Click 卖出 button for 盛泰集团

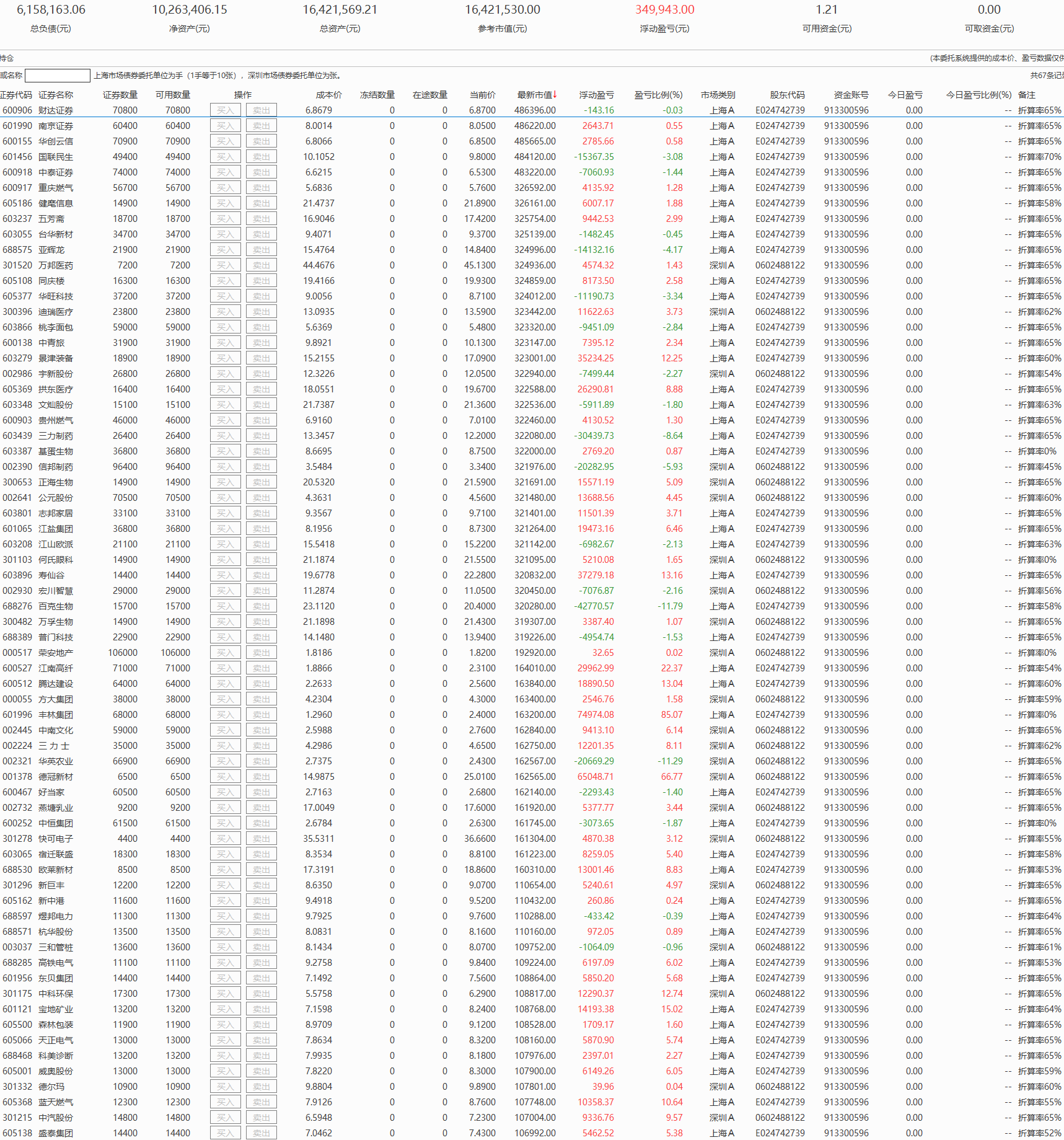pos(261,1133)
